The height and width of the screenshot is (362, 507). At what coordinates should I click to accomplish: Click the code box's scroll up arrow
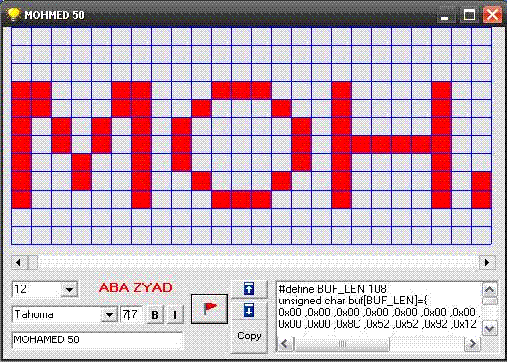[490, 290]
